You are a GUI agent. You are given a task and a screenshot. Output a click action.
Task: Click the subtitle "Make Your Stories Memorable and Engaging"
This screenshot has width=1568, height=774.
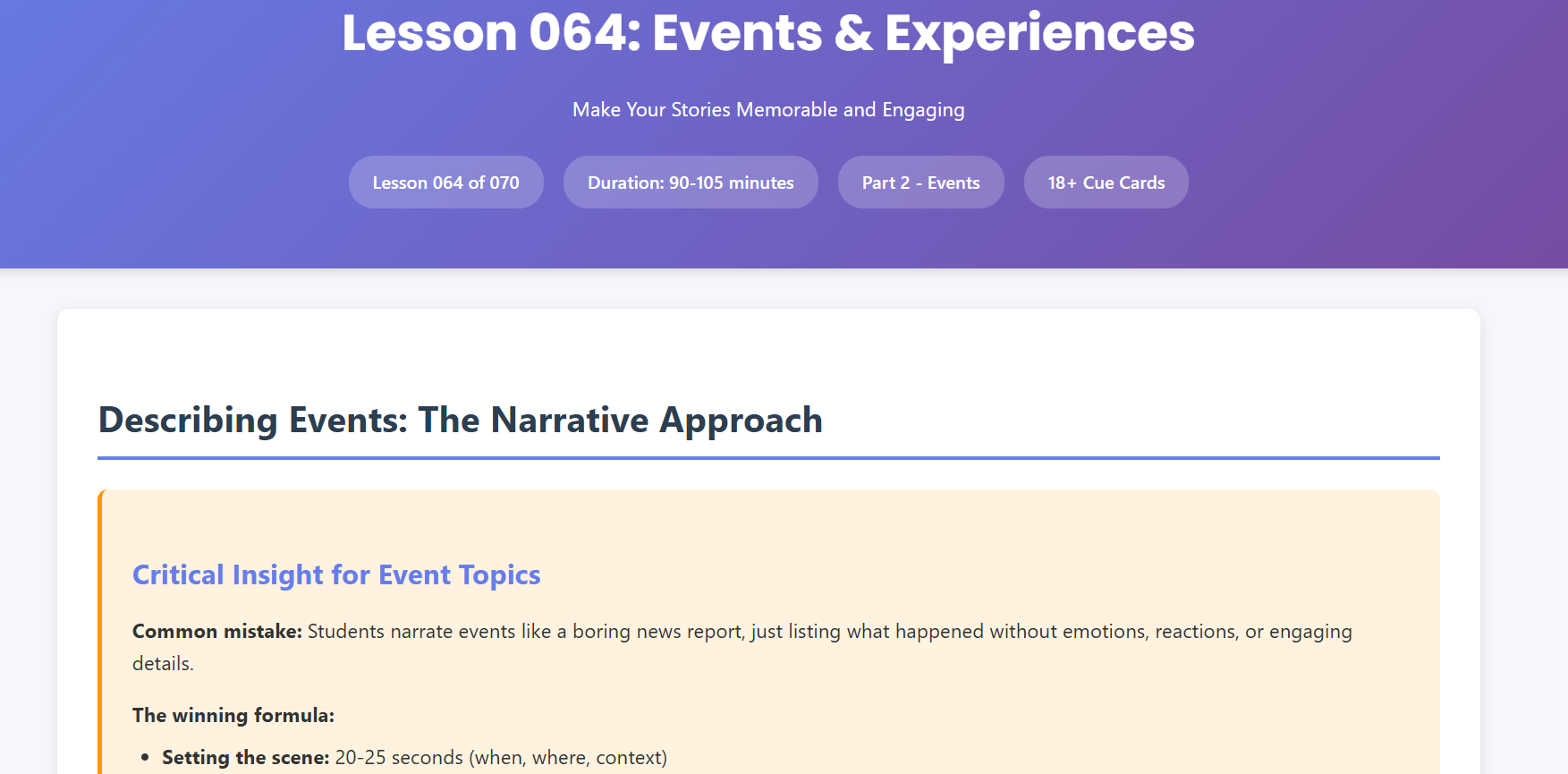[767, 110]
